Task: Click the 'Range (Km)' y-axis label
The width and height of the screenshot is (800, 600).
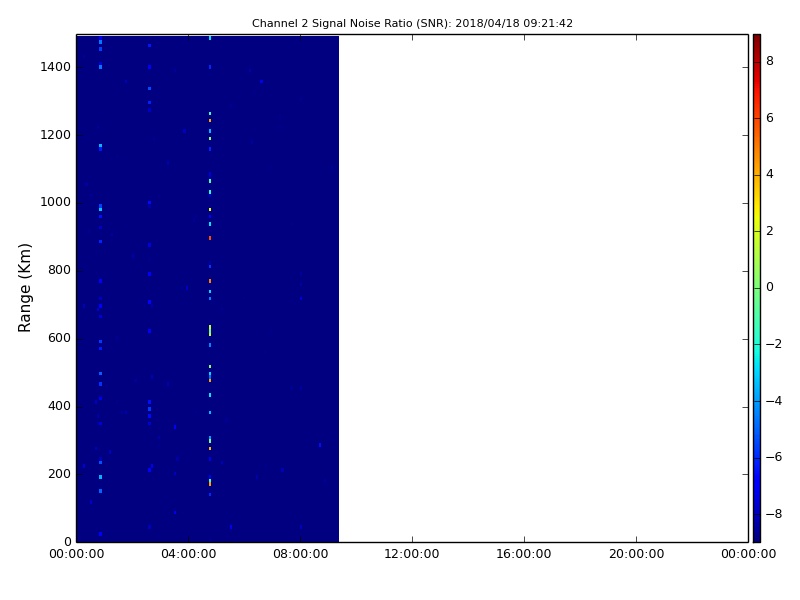Action: tap(24, 288)
